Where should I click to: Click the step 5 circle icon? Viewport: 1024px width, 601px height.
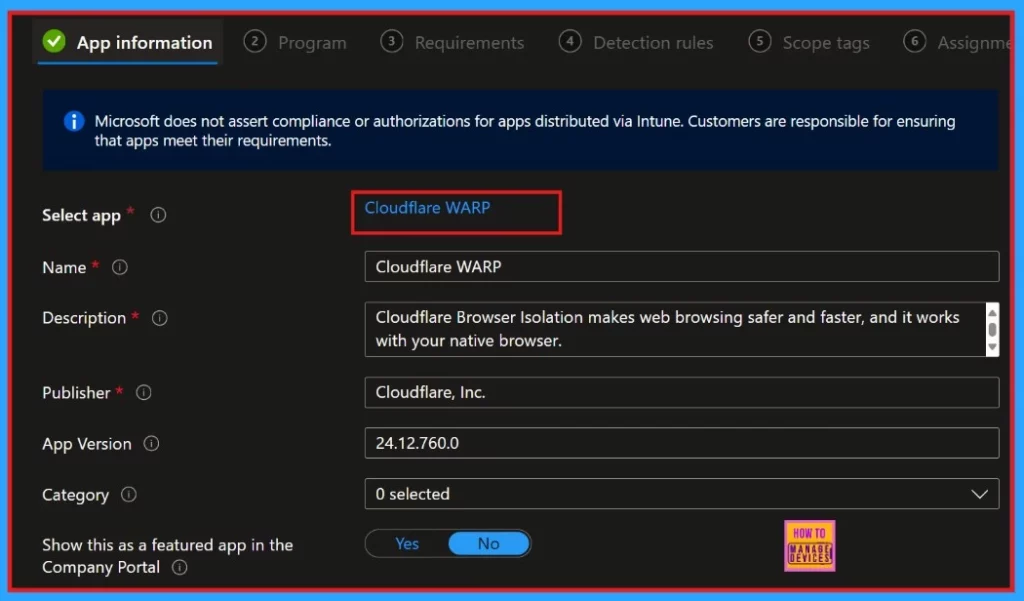pos(760,42)
